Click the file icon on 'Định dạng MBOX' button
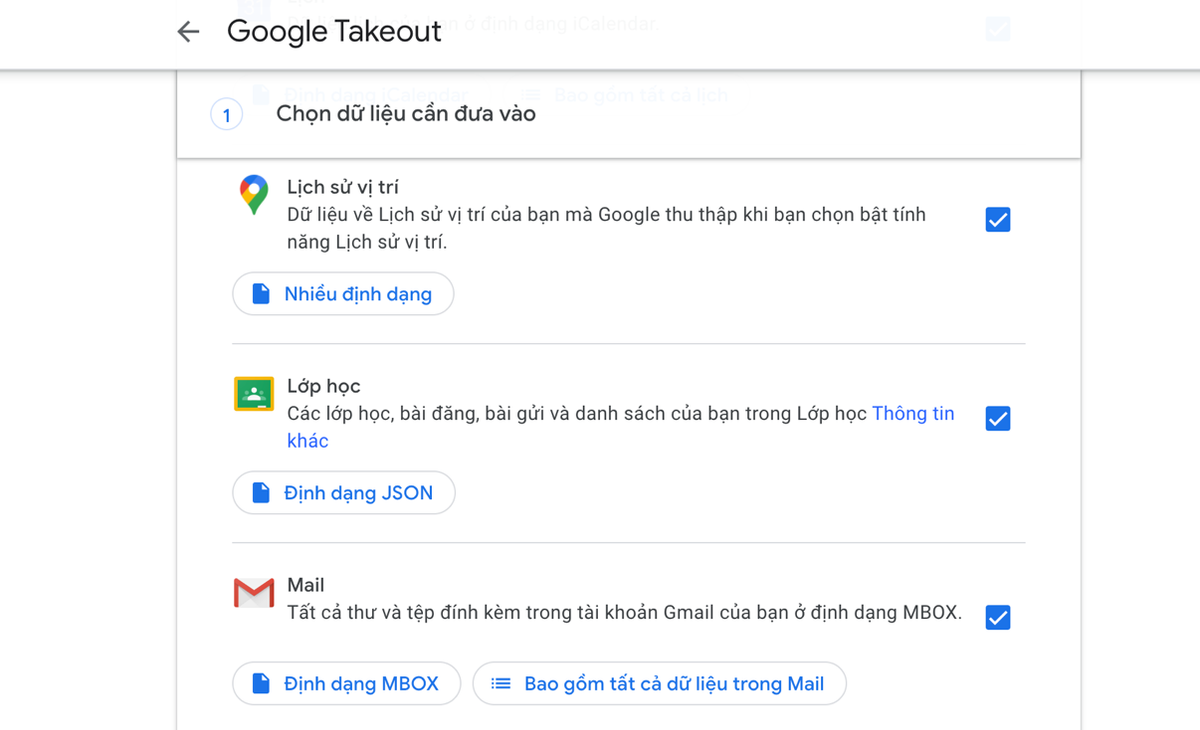1200x730 pixels. click(263, 683)
